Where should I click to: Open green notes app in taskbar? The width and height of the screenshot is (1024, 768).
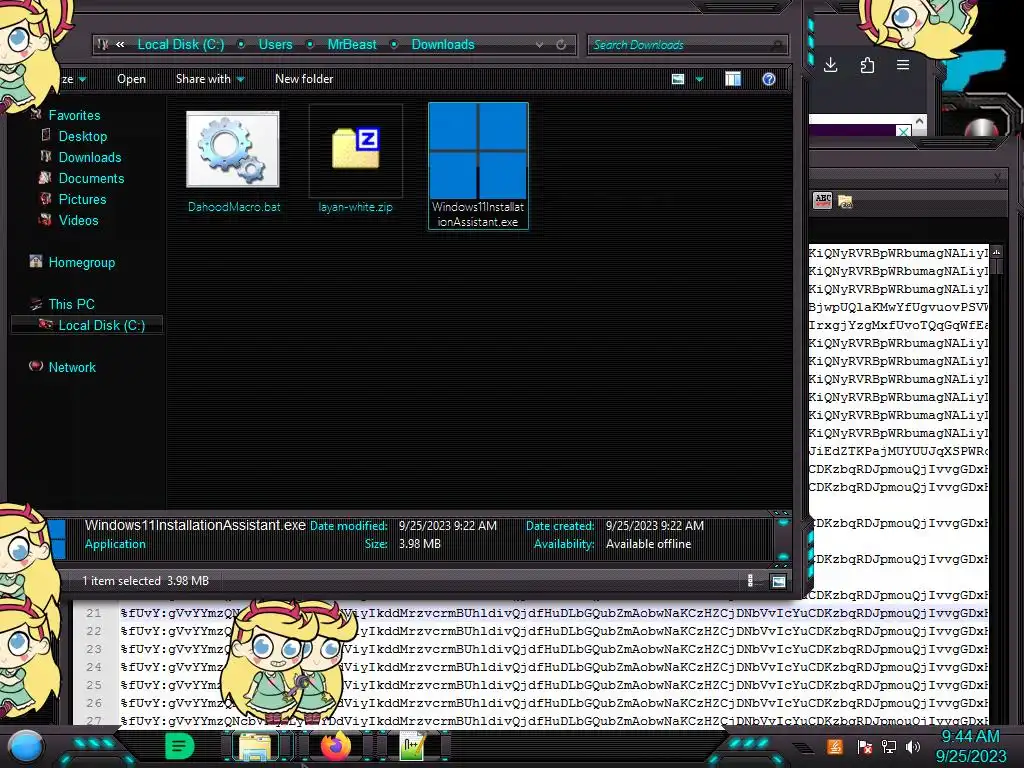(179, 746)
